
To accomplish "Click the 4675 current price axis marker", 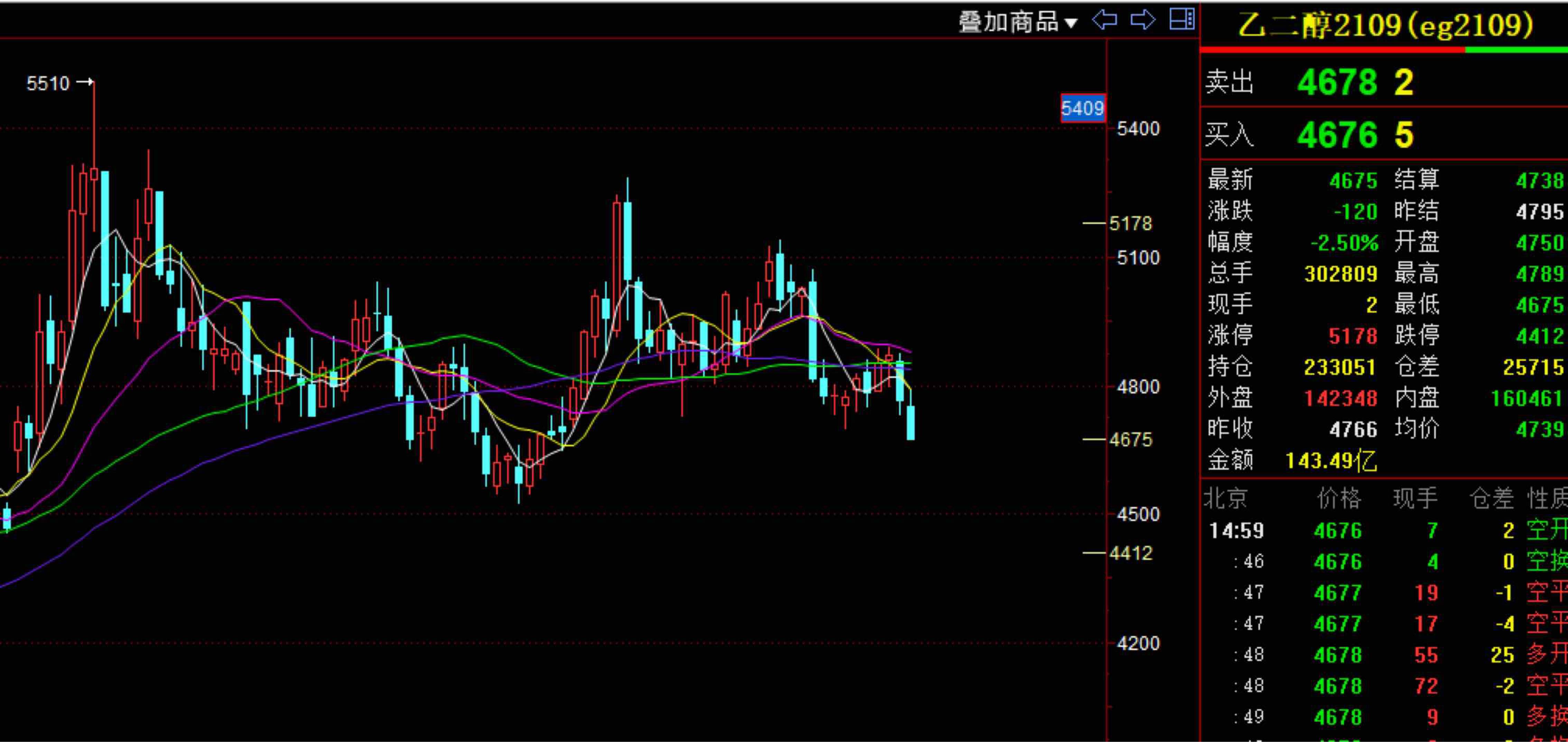I will click(1130, 440).
